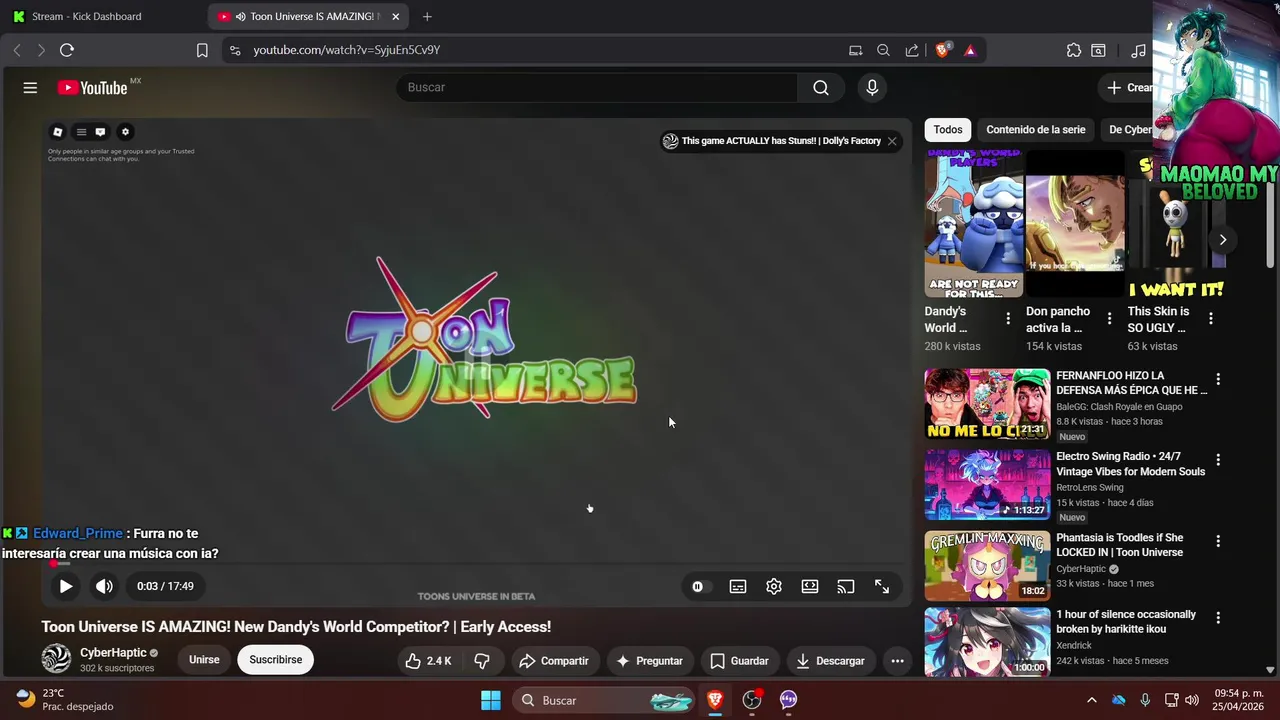Open the Don pancho short thumbnail
Screen dimensions: 1280x720
click(x=1075, y=223)
